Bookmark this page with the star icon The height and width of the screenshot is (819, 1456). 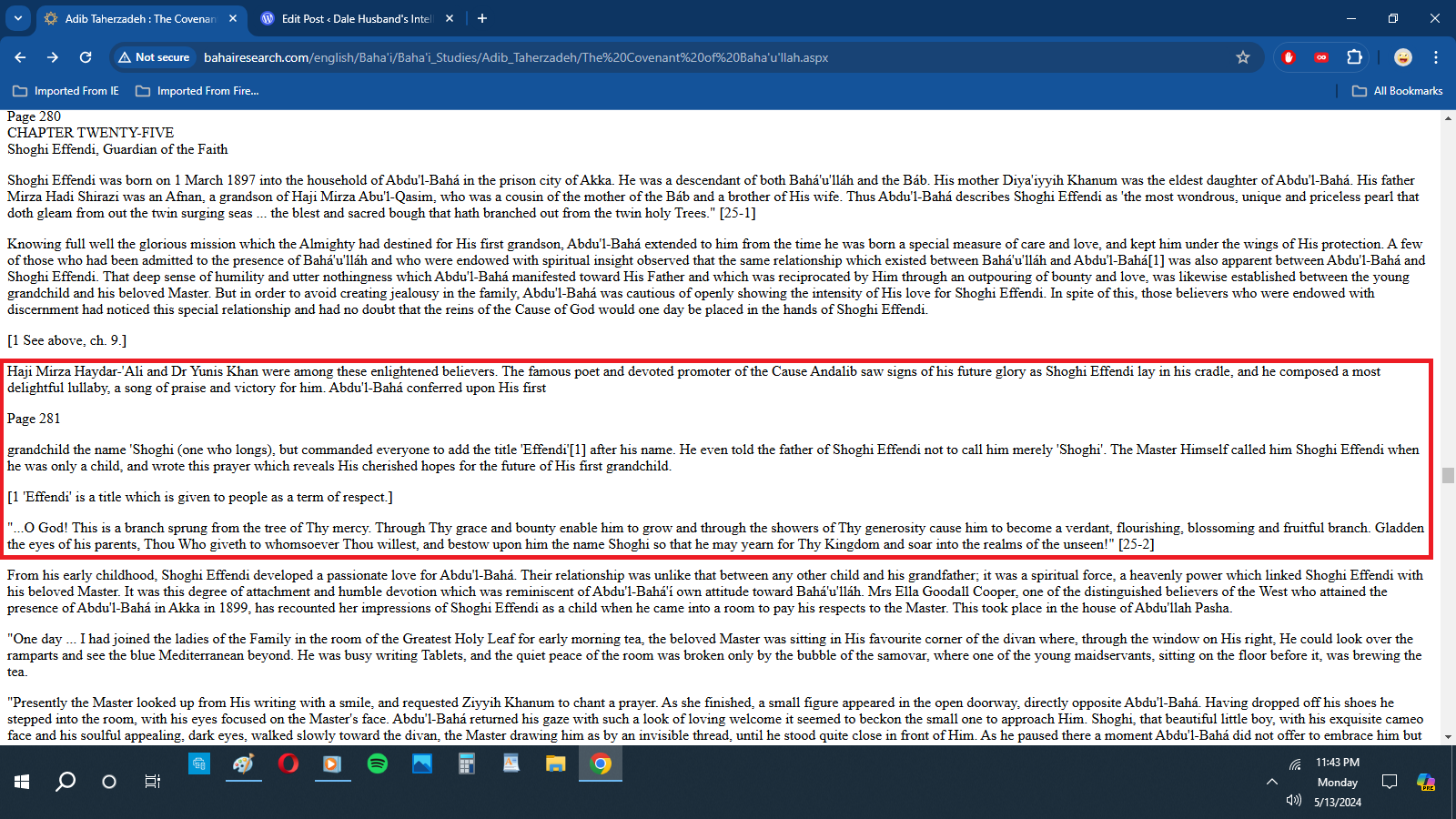pyautogui.click(x=1243, y=57)
